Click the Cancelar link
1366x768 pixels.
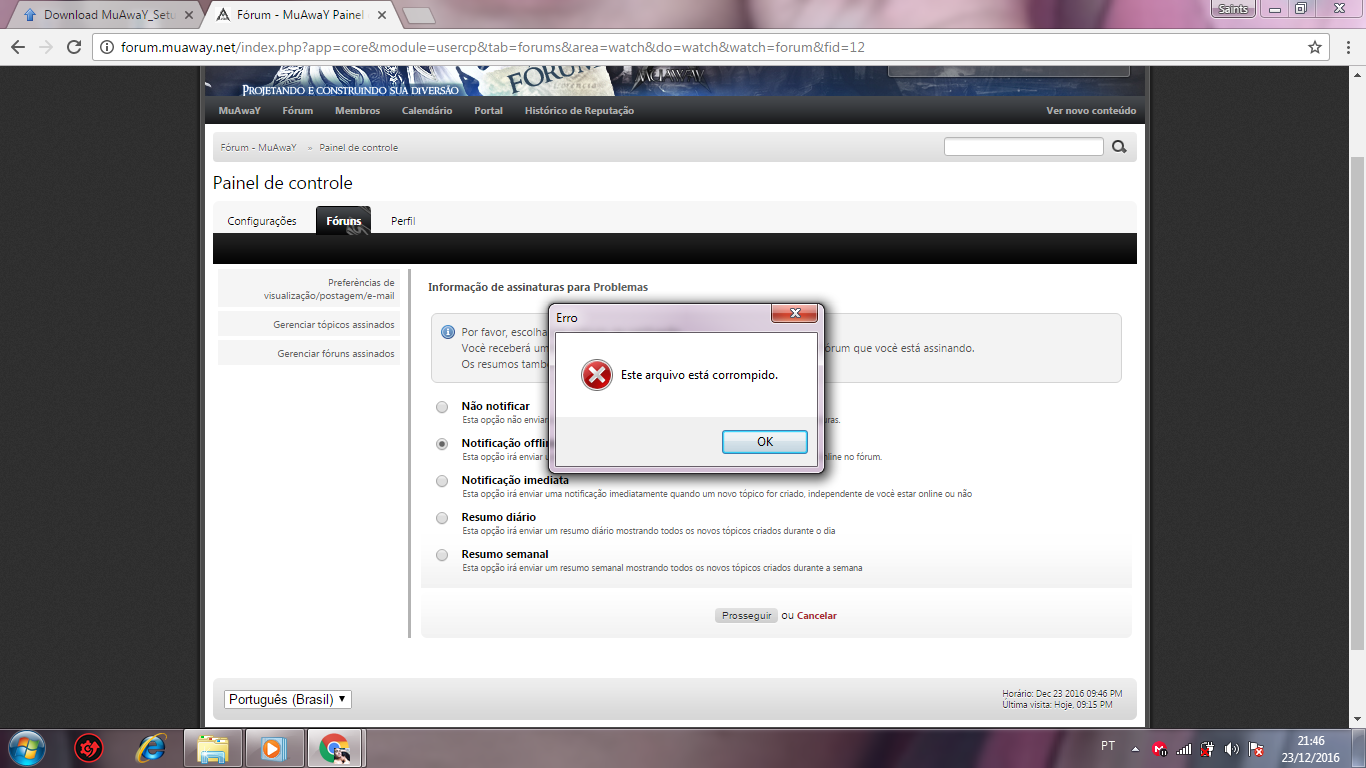[816, 616]
